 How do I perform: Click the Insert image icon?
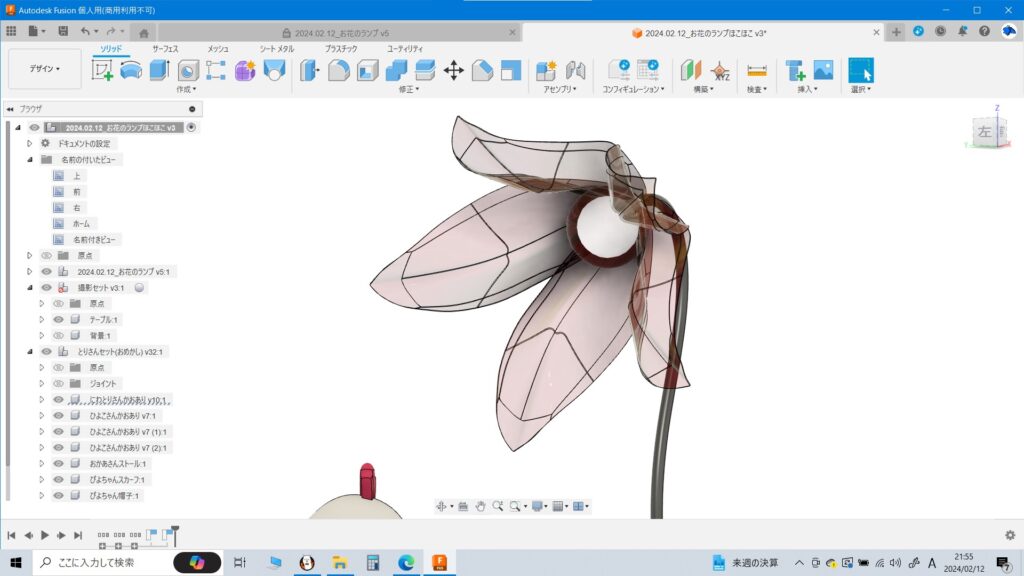tap(823, 70)
